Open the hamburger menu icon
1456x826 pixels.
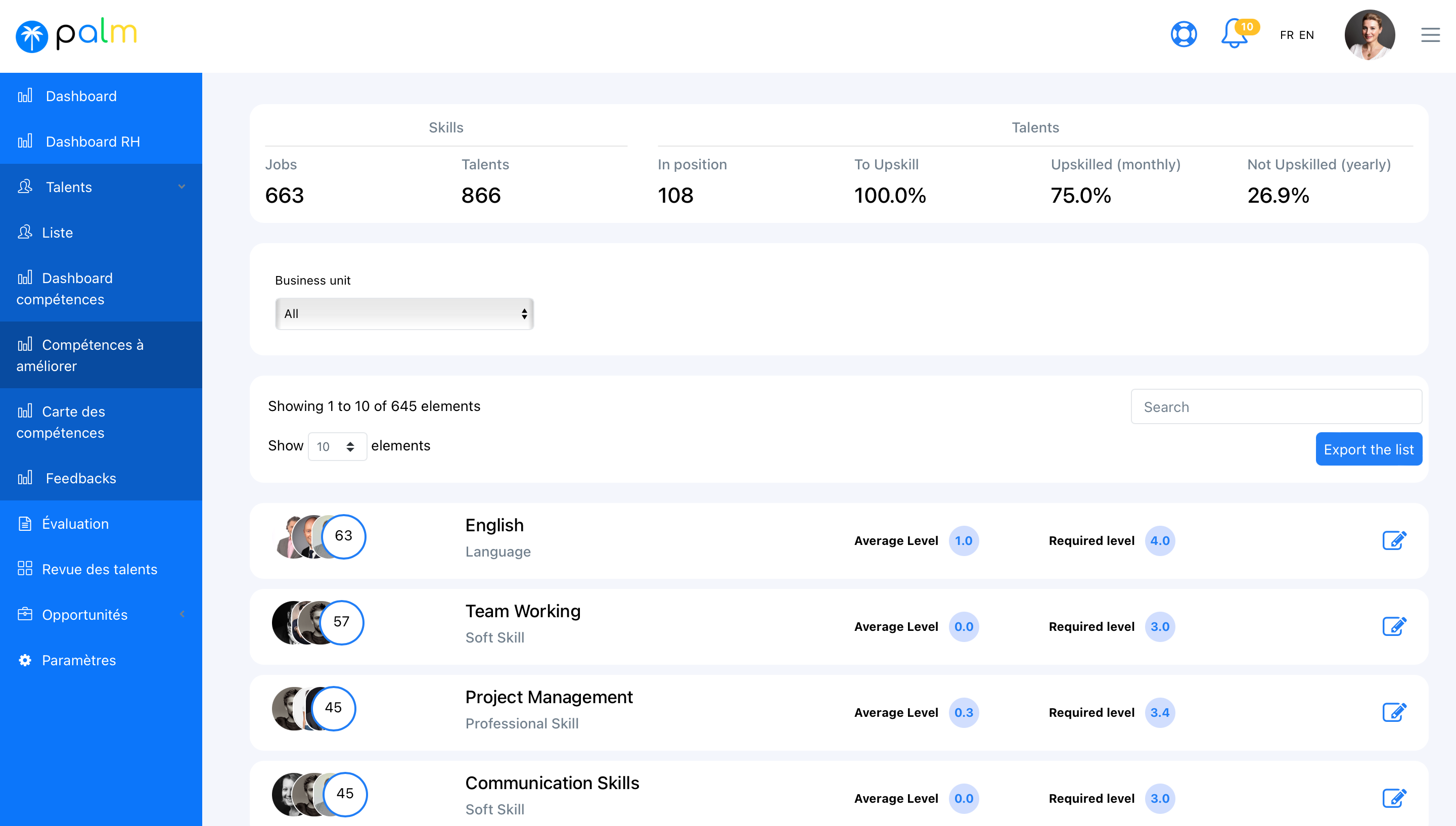tap(1430, 35)
